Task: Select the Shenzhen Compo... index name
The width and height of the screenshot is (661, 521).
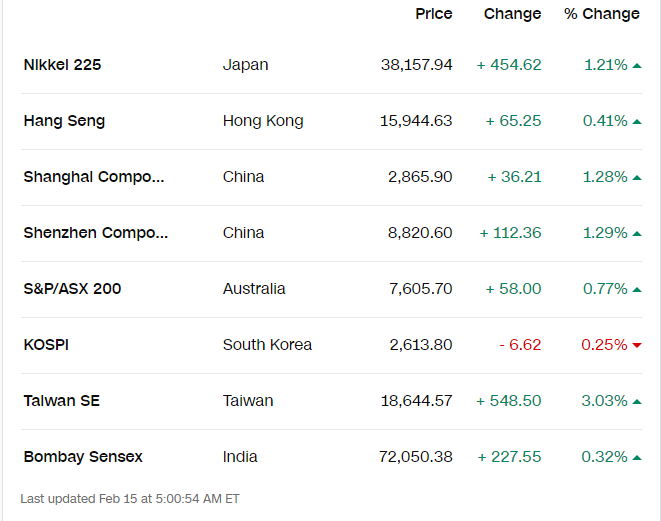Action: click(96, 233)
